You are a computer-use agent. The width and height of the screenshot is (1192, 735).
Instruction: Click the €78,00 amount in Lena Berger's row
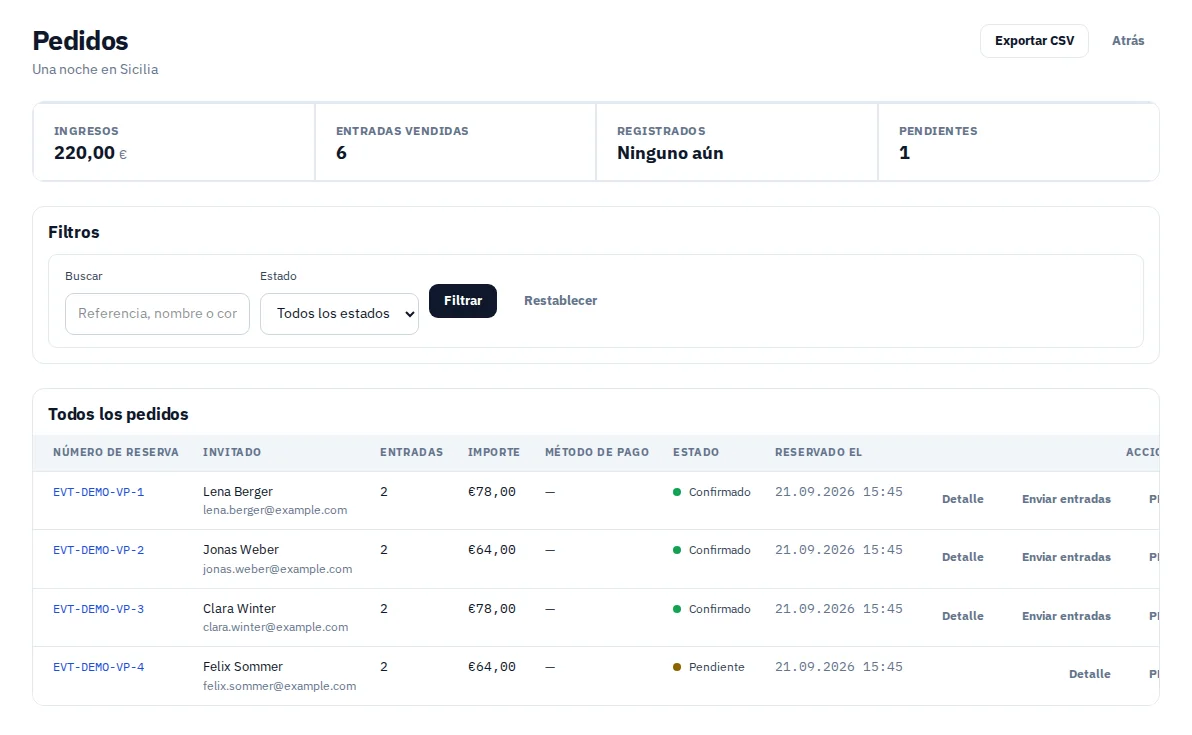(x=492, y=492)
